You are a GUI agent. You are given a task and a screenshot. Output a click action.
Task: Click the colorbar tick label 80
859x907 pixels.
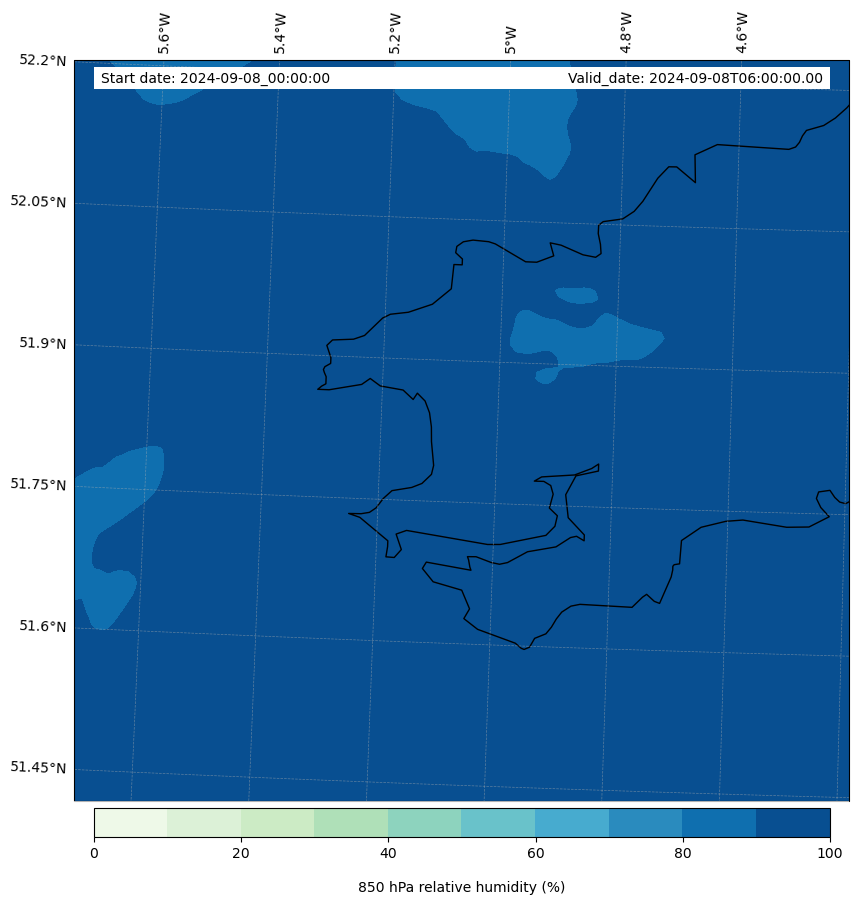pyautogui.click(x=683, y=853)
